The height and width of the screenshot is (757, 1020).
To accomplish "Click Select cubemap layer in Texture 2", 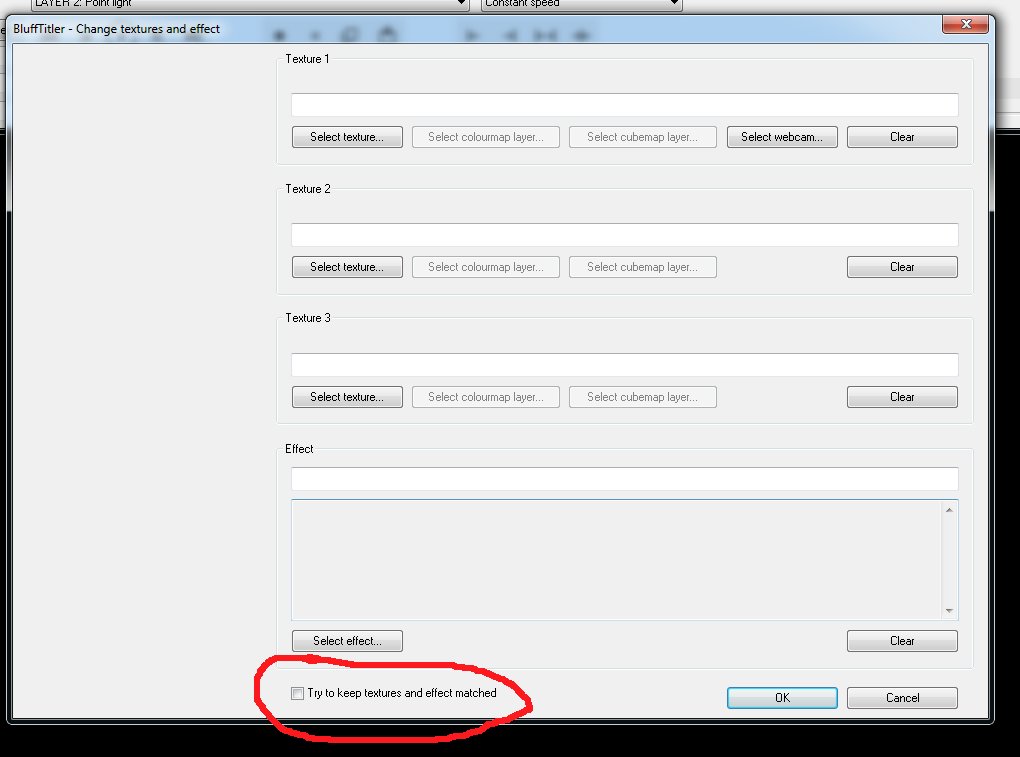I will click(643, 267).
